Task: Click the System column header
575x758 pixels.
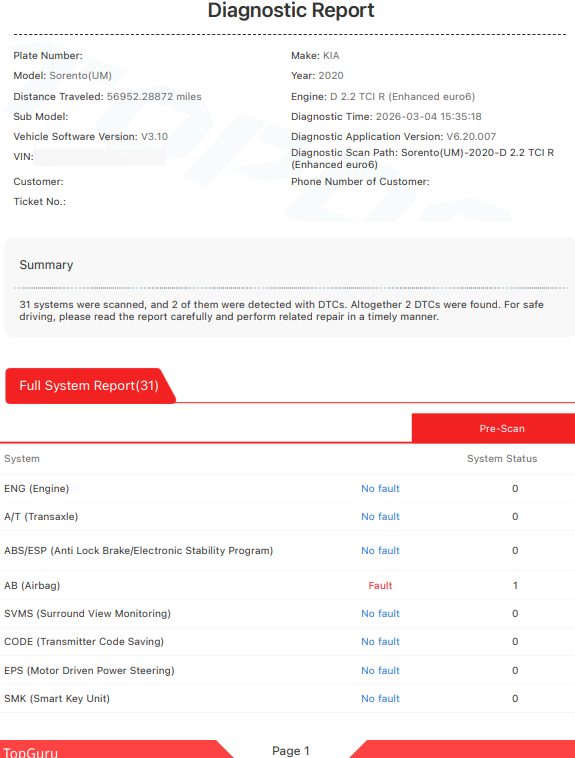Action: point(22,459)
